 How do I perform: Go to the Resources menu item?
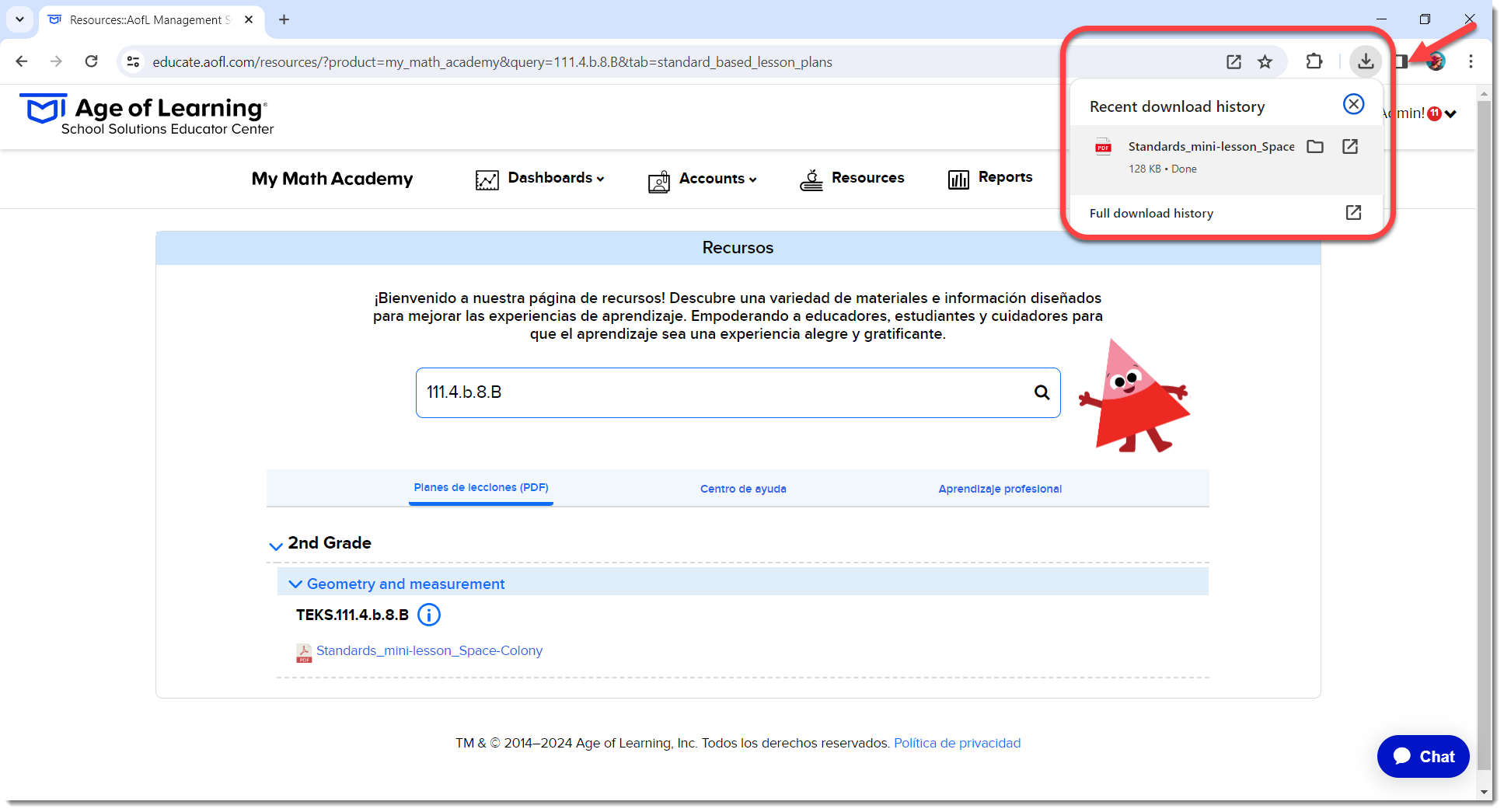tap(867, 178)
